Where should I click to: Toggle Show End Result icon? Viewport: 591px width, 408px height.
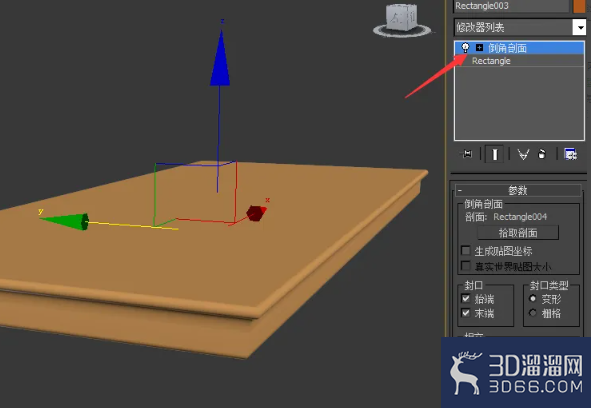coord(495,154)
